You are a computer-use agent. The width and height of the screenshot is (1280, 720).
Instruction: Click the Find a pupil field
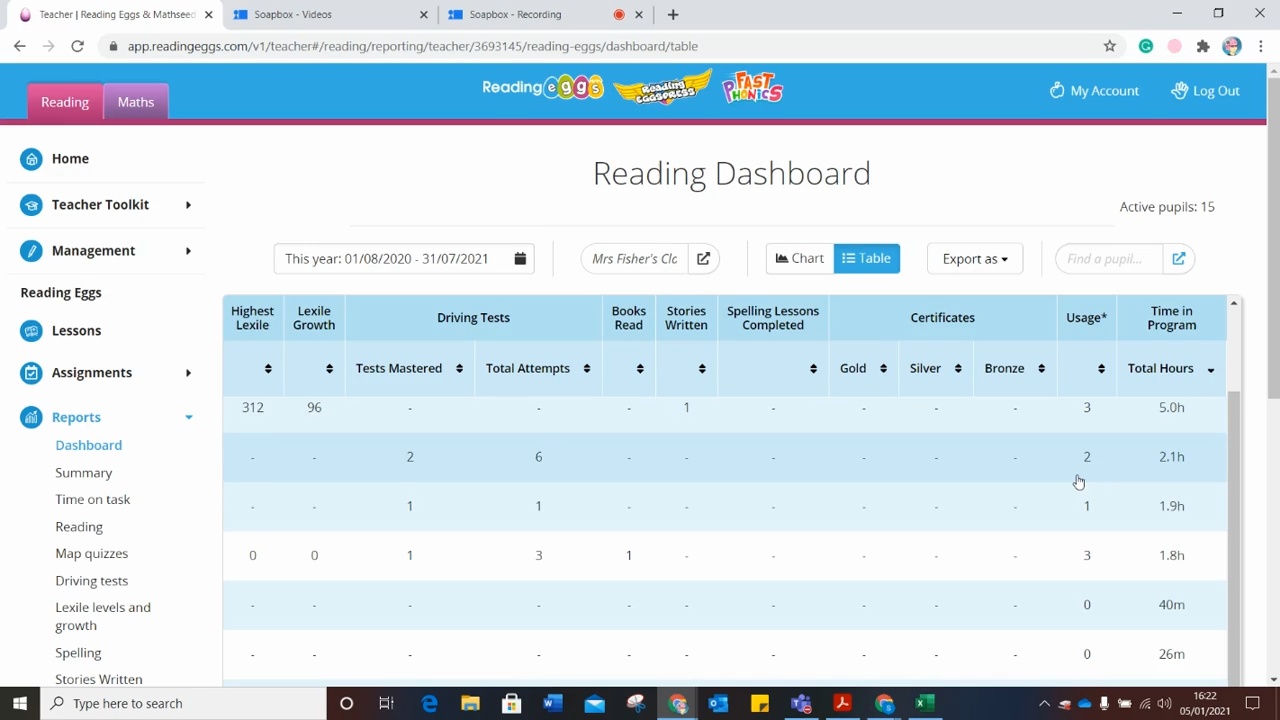[1109, 259]
